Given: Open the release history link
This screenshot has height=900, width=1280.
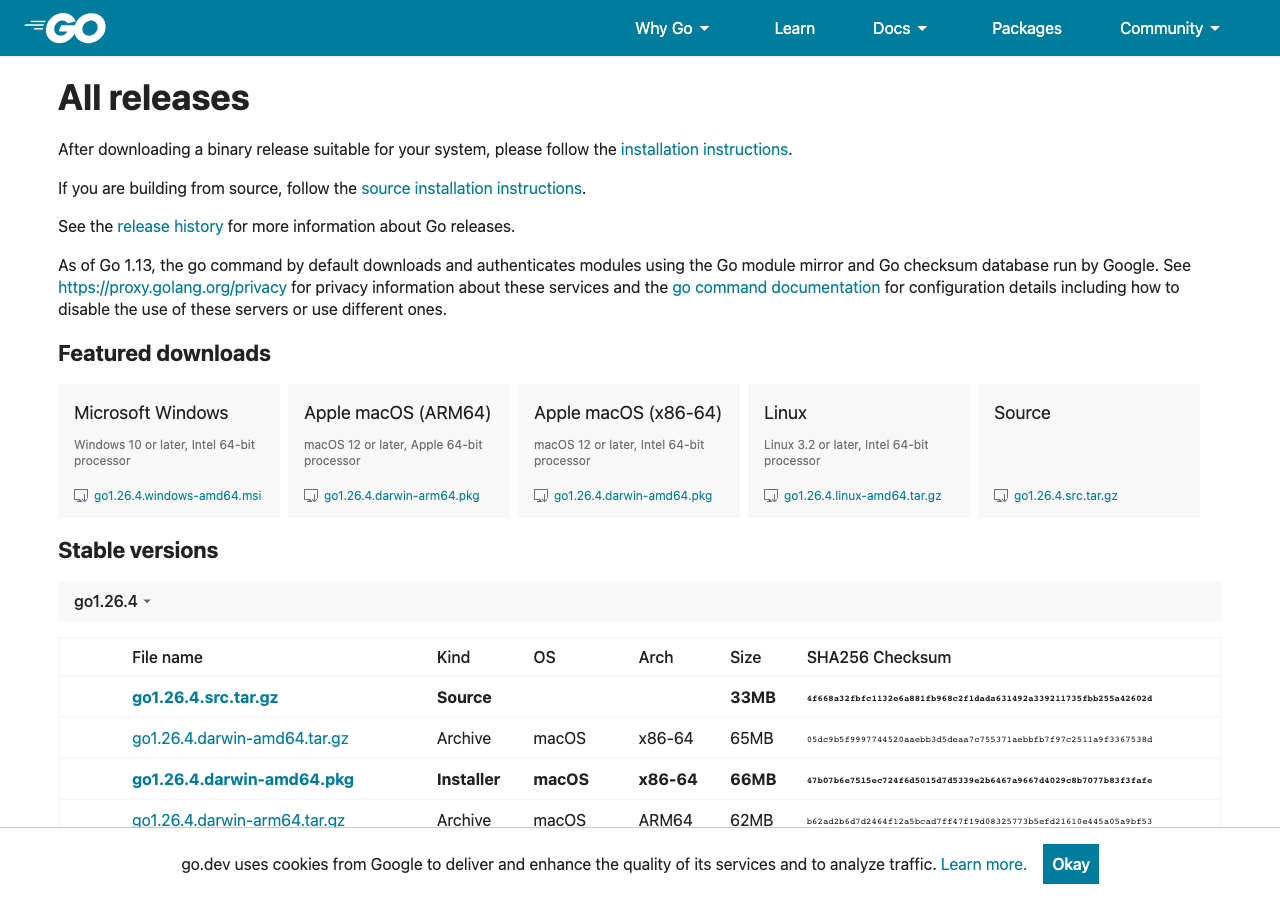Looking at the screenshot, I should click(x=170, y=226).
